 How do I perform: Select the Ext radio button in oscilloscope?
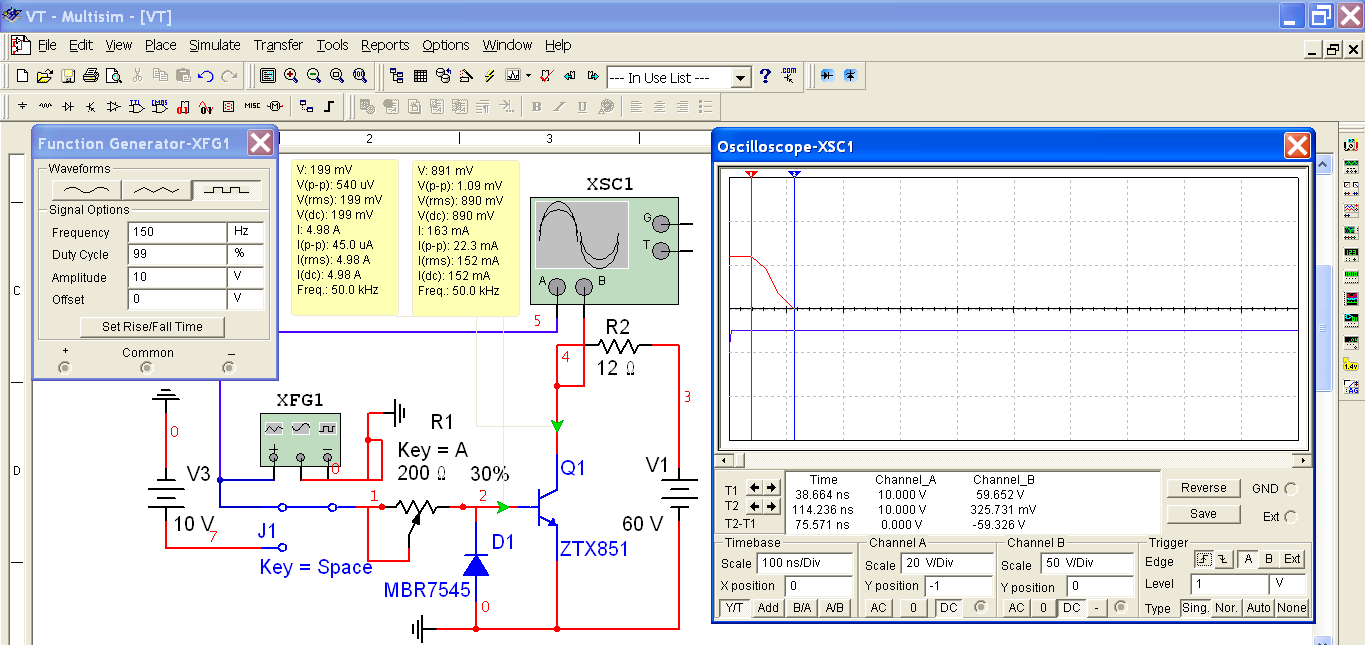pos(1290,517)
